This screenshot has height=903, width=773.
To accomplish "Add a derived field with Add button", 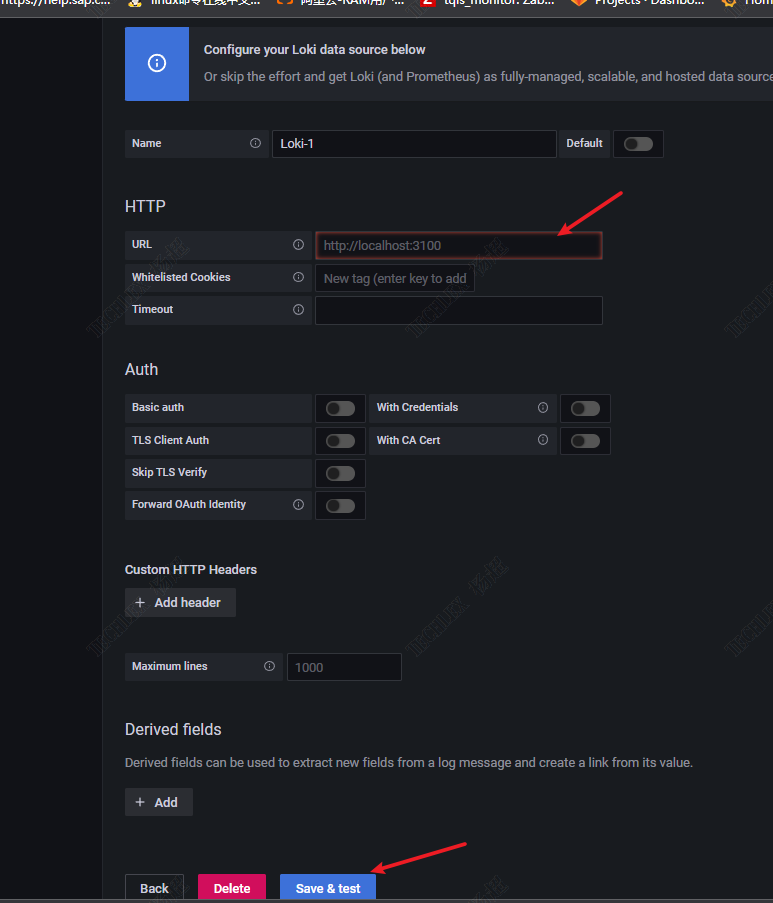I will coord(159,802).
